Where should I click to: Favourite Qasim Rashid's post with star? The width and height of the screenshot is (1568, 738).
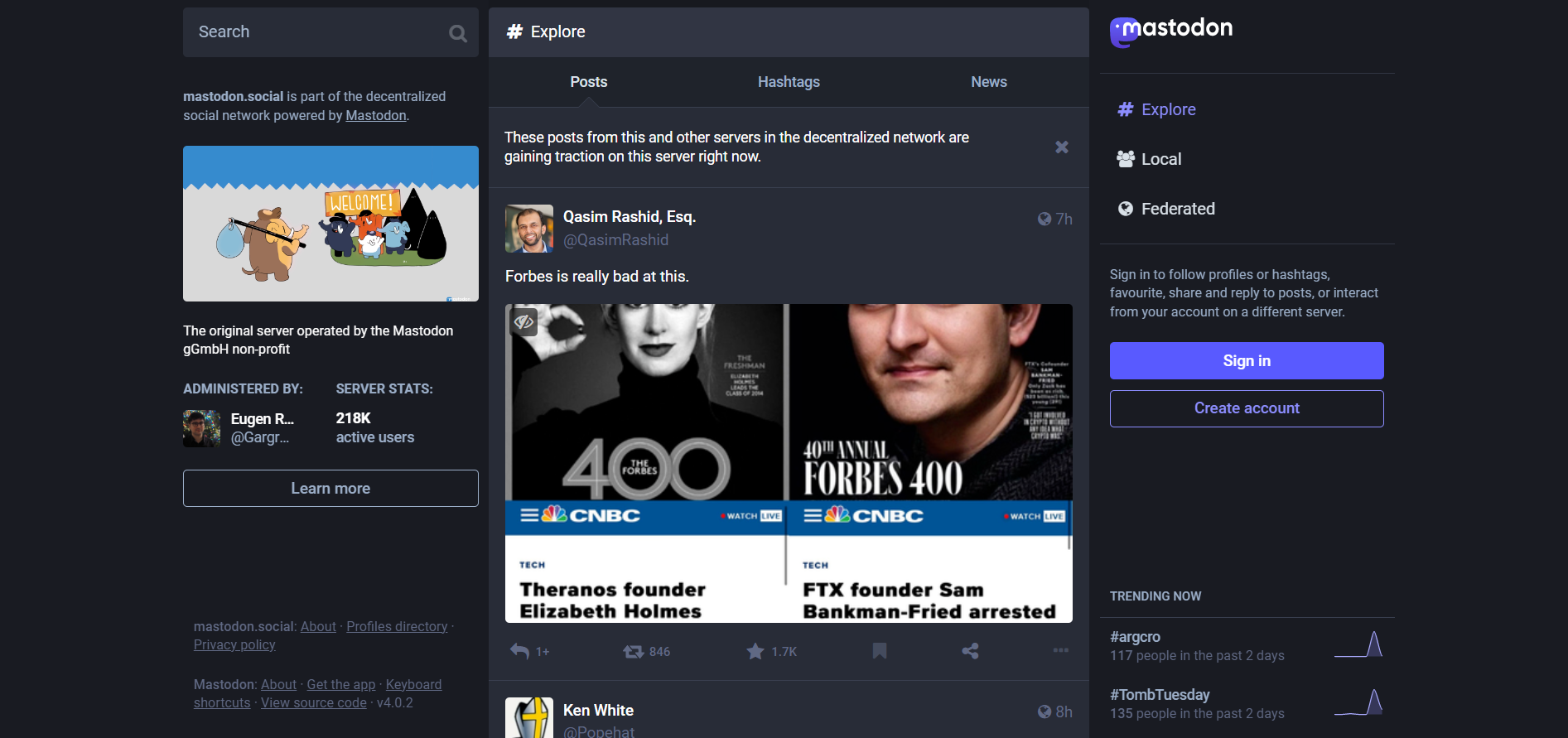click(771, 652)
